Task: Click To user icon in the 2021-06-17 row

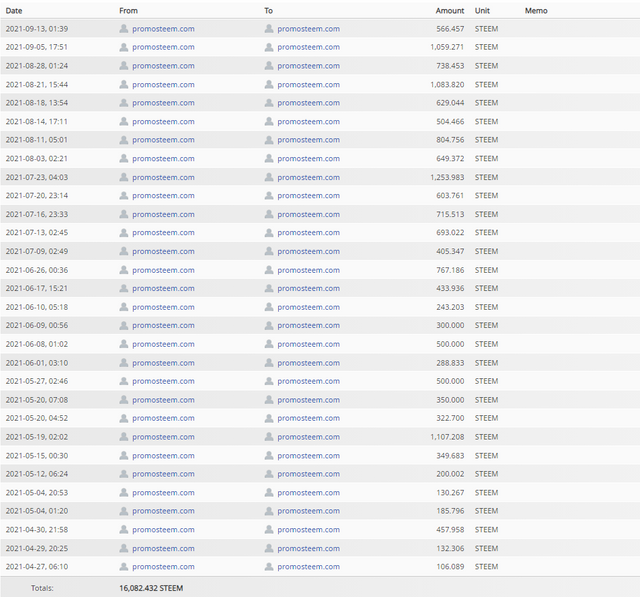Action: coord(269,289)
